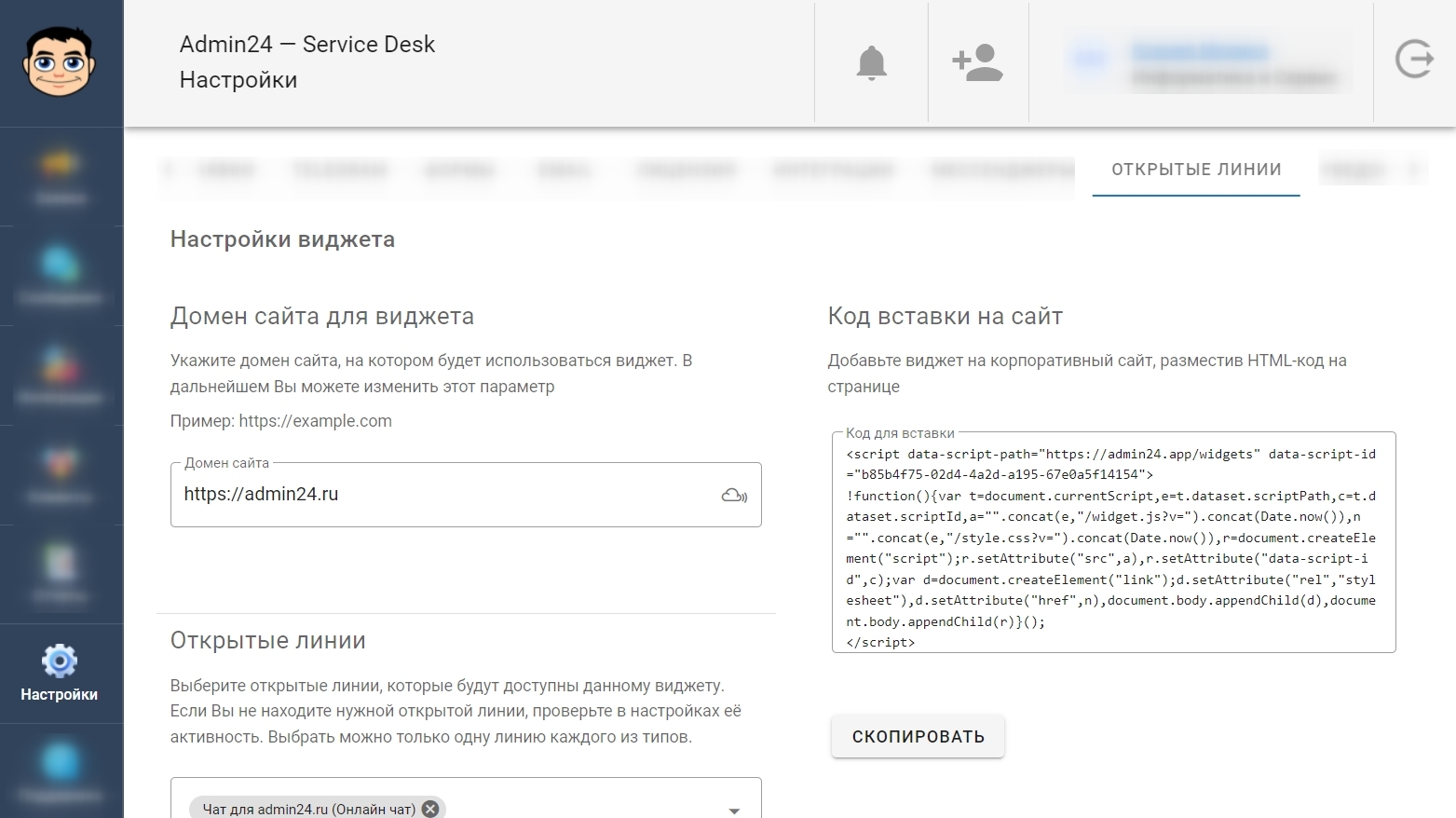Click the Admin24 avatar logo
This screenshot has height=818, width=1456.
coord(61,62)
